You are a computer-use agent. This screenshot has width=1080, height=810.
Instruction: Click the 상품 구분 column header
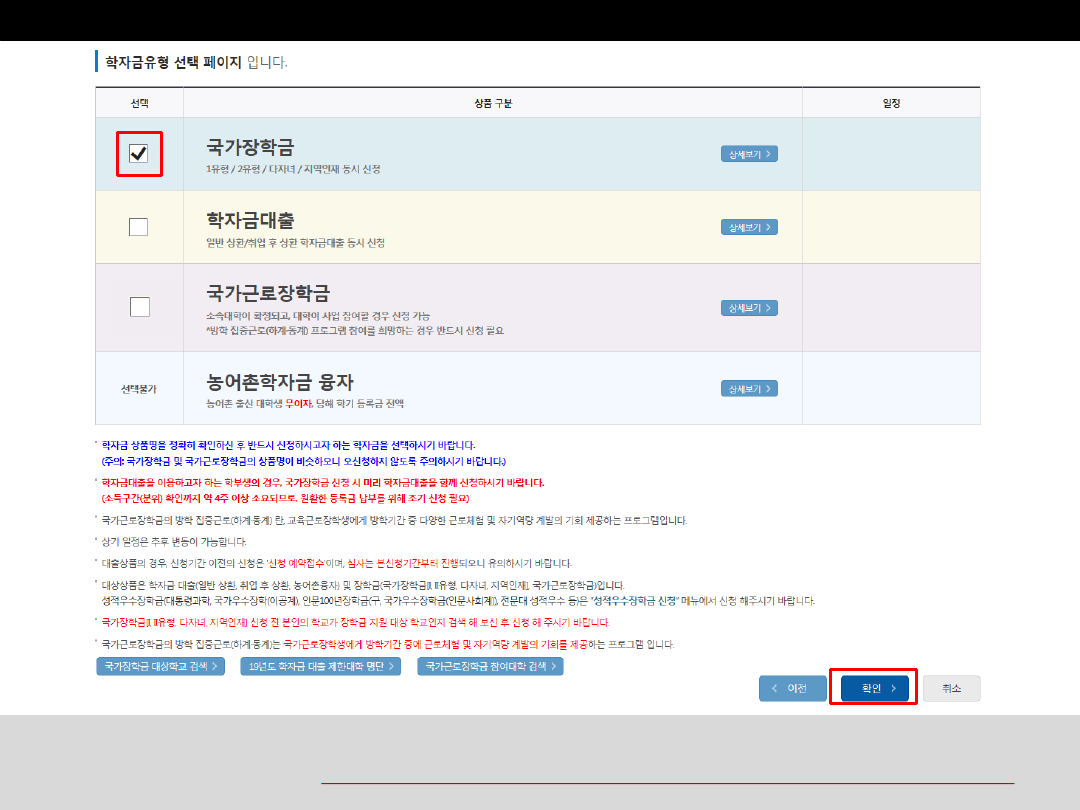[492, 103]
